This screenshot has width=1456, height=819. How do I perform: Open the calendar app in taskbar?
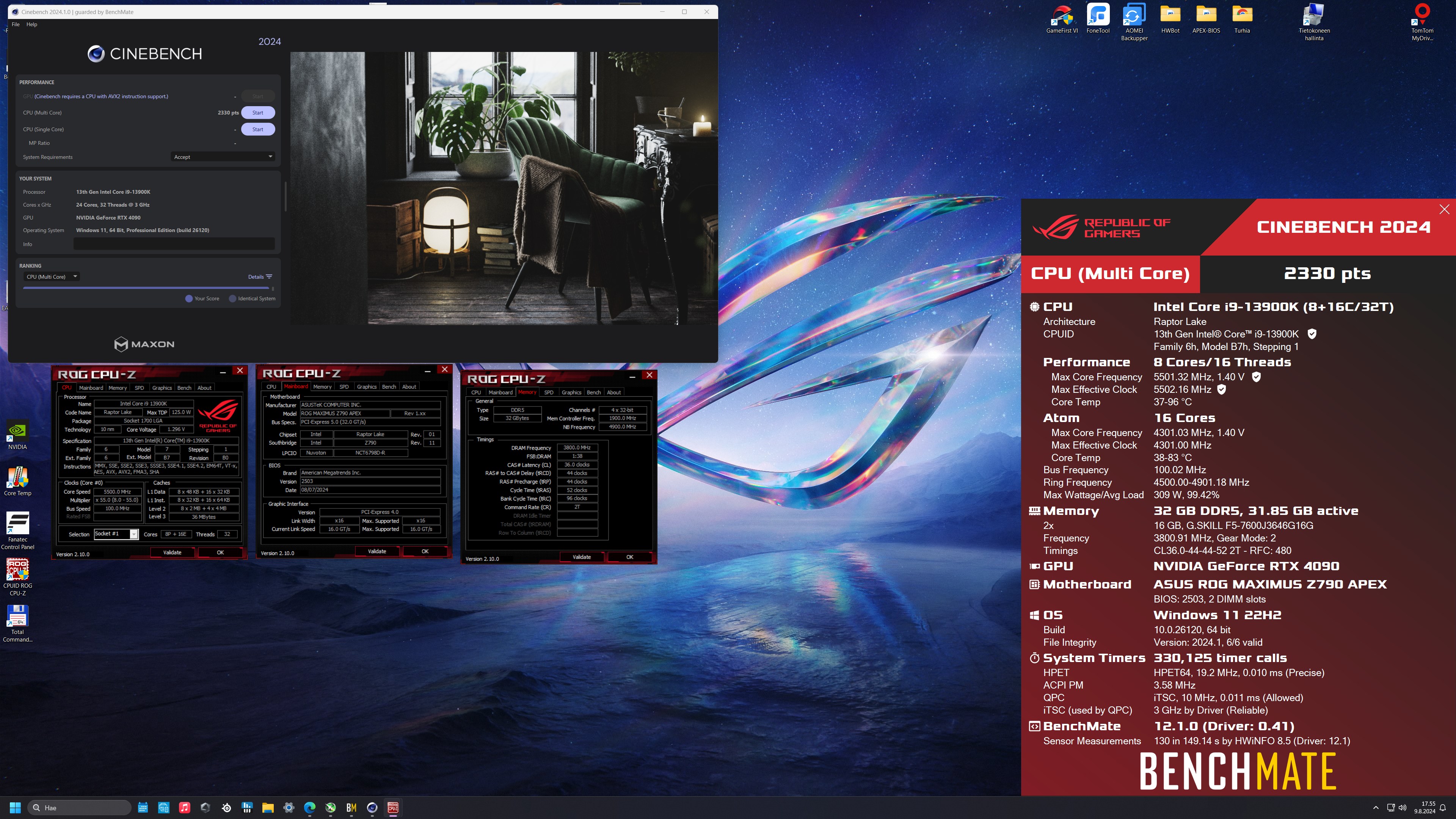pos(143,808)
